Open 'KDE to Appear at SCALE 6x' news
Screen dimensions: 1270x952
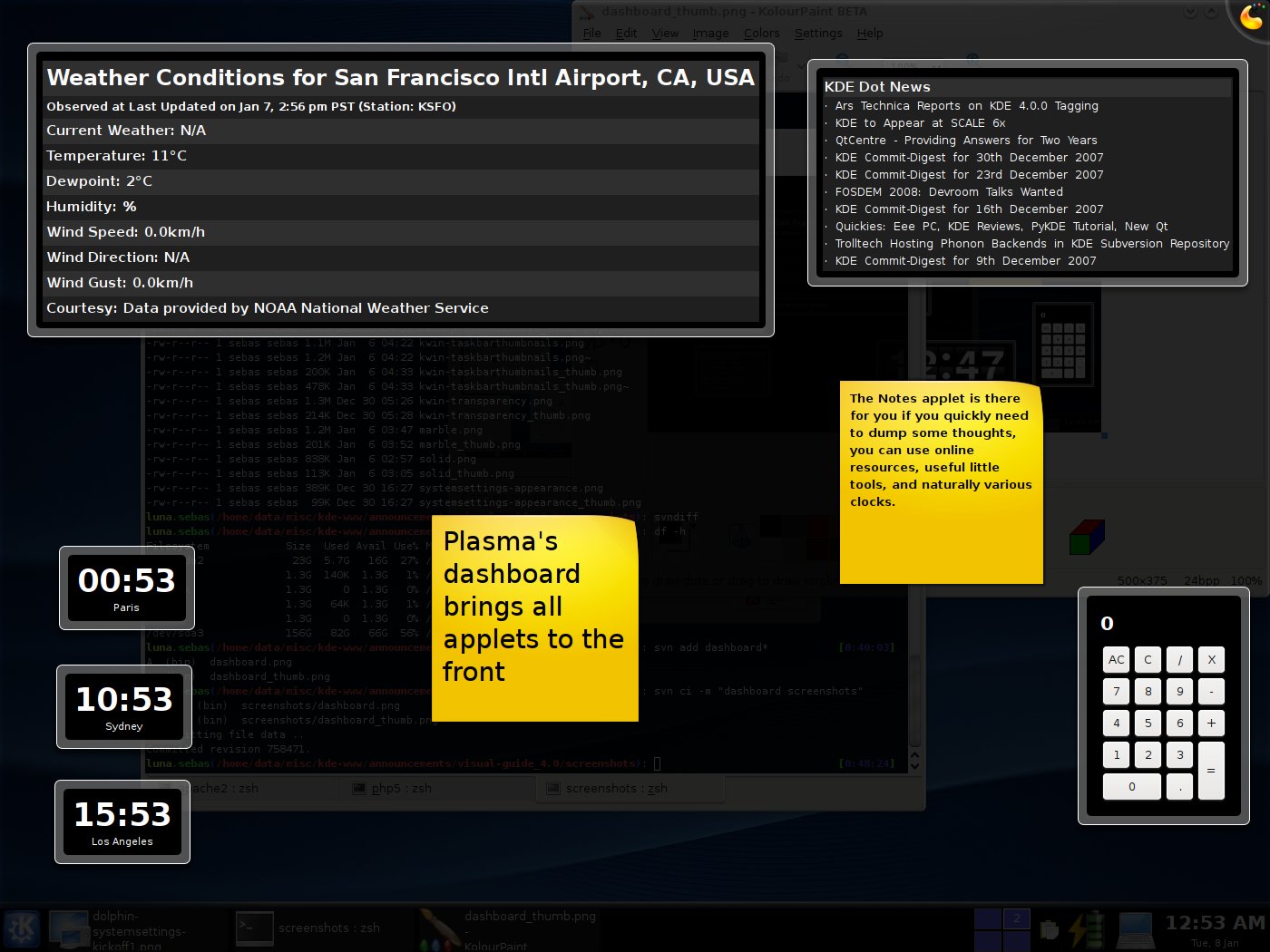pyautogui.click(x=921, y=123)
